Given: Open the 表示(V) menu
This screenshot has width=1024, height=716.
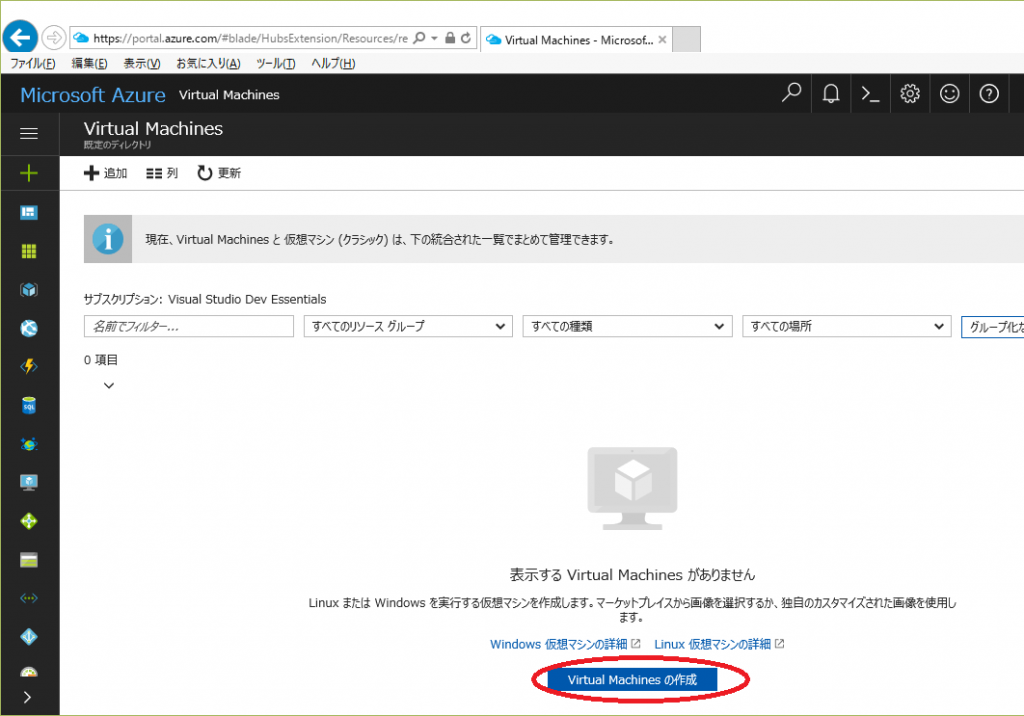Looking at the screenshot, I should [x=142, y=63].
